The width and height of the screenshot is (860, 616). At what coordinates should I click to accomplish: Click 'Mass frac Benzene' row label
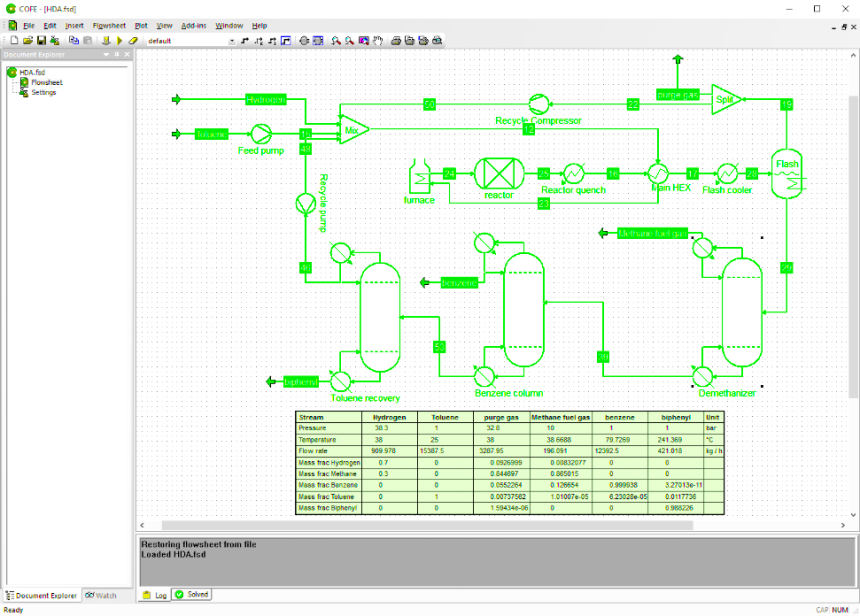[x=328, y=485]
